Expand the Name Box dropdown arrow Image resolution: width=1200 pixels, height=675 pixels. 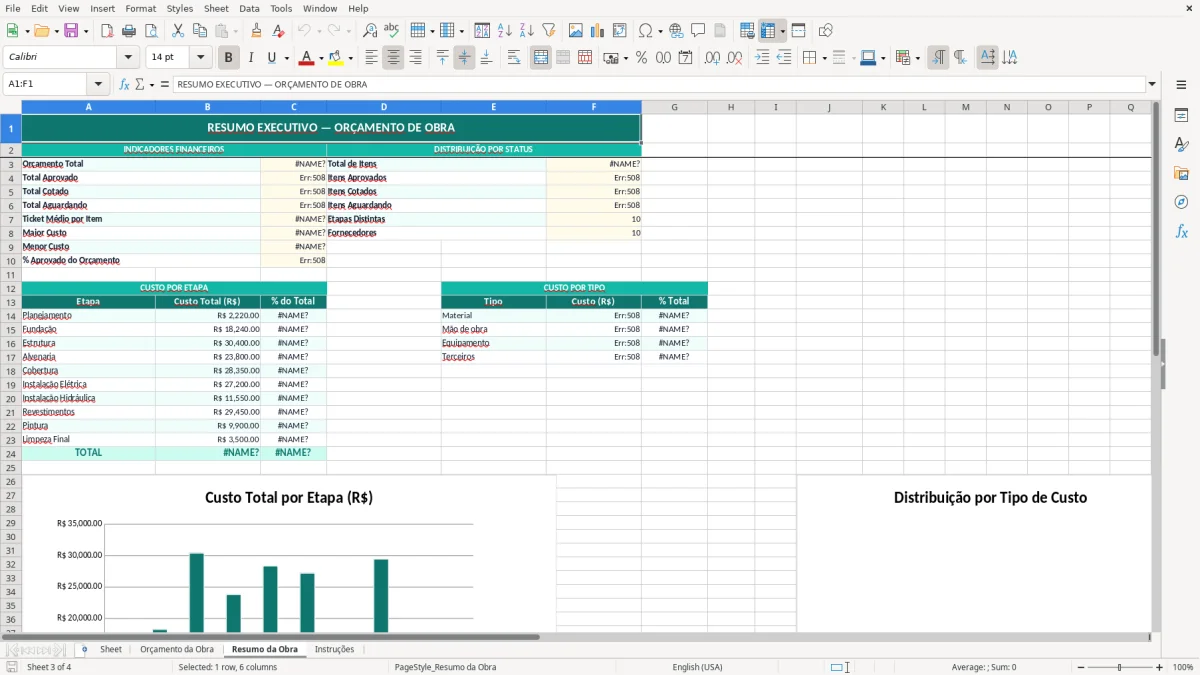[98, 84]
